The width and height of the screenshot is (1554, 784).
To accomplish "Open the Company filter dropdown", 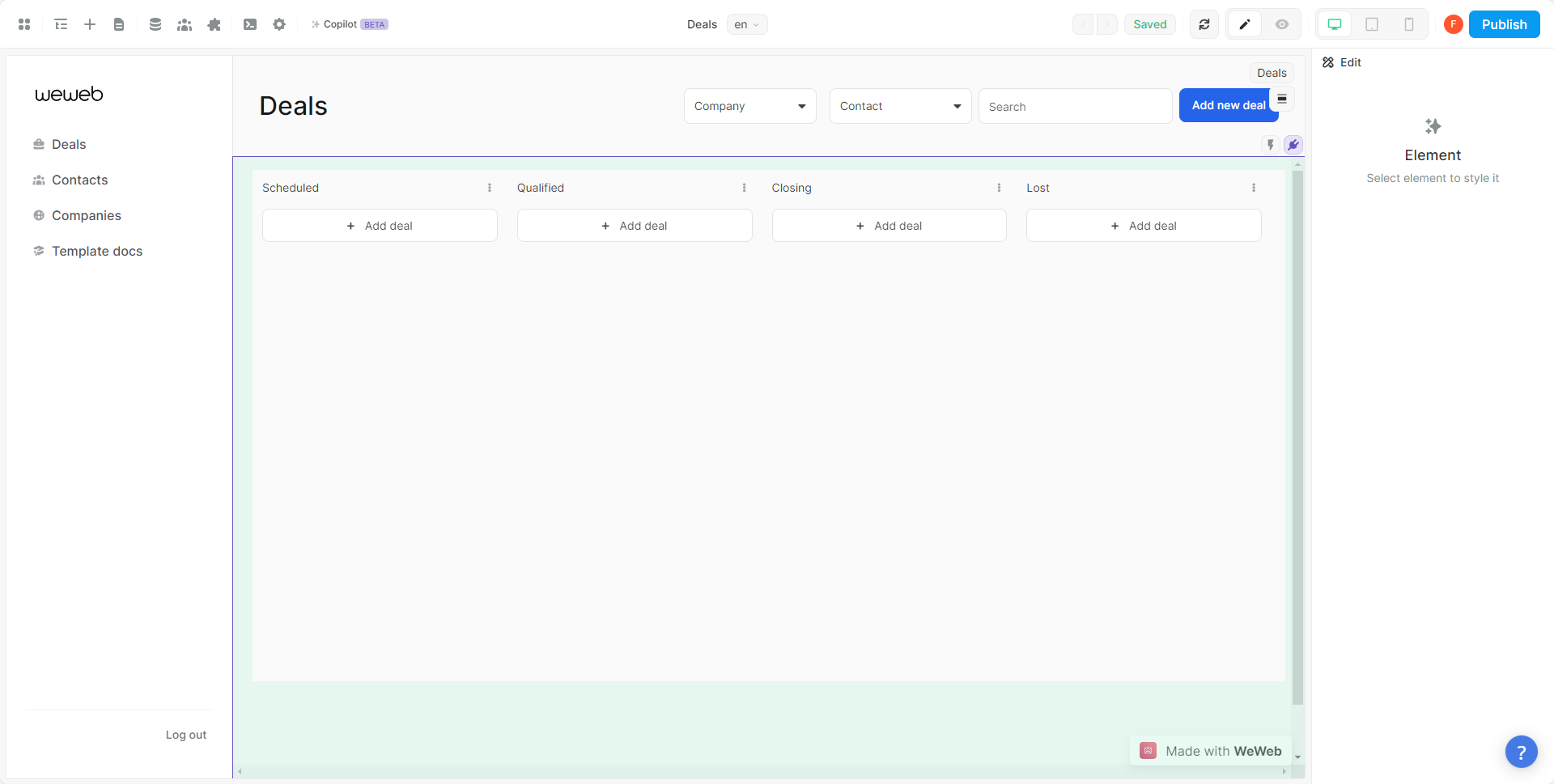I will click(749, 106).
